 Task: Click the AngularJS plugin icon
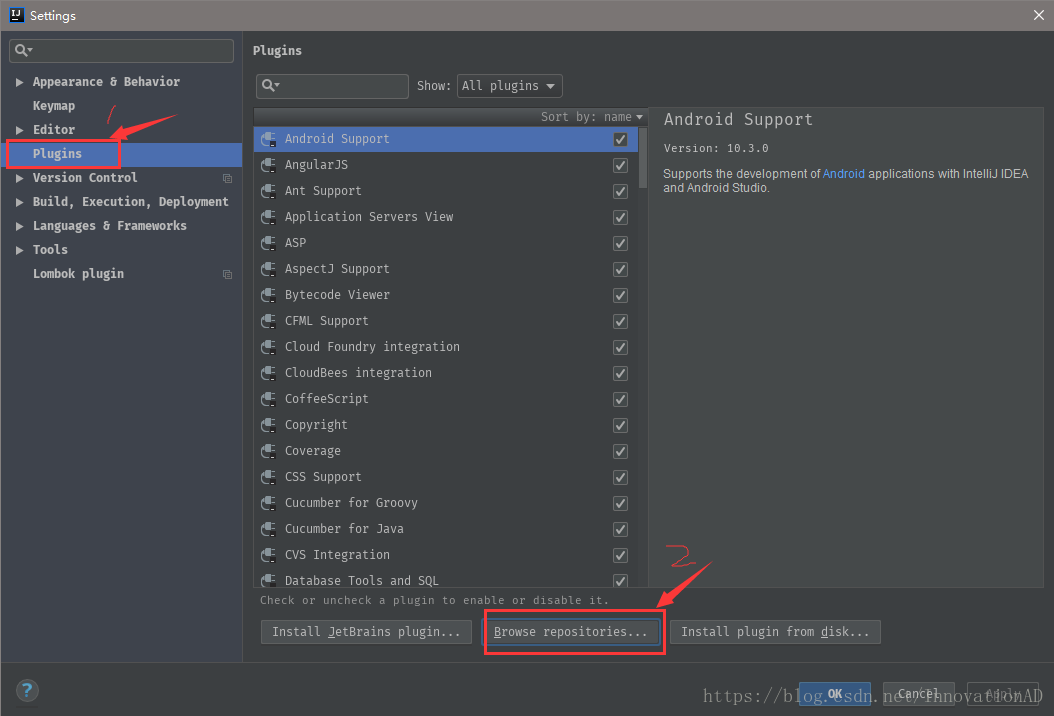(x=268, y=165)
